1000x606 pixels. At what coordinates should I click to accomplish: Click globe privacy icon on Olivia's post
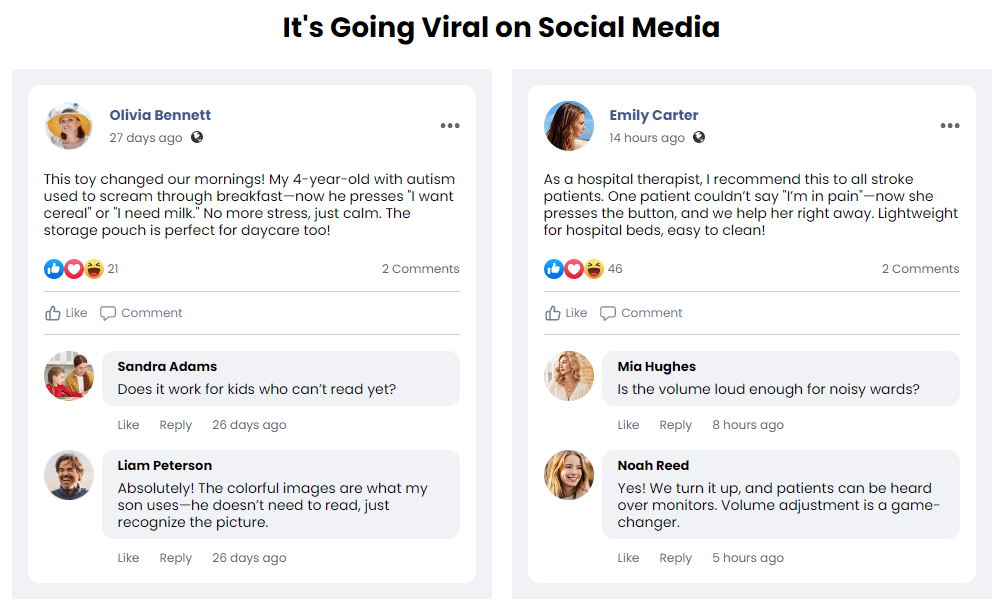click(x=197, y=138)
